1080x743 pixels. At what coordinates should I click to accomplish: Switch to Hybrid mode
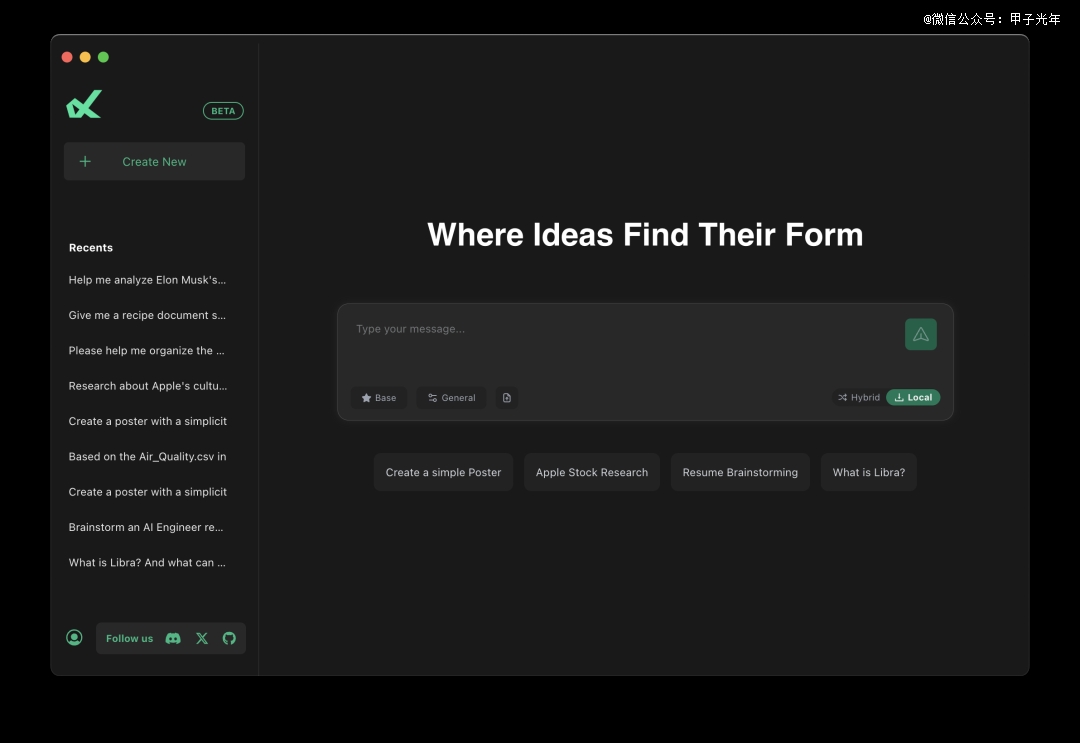pyautogui.click(x=858, y=398)
